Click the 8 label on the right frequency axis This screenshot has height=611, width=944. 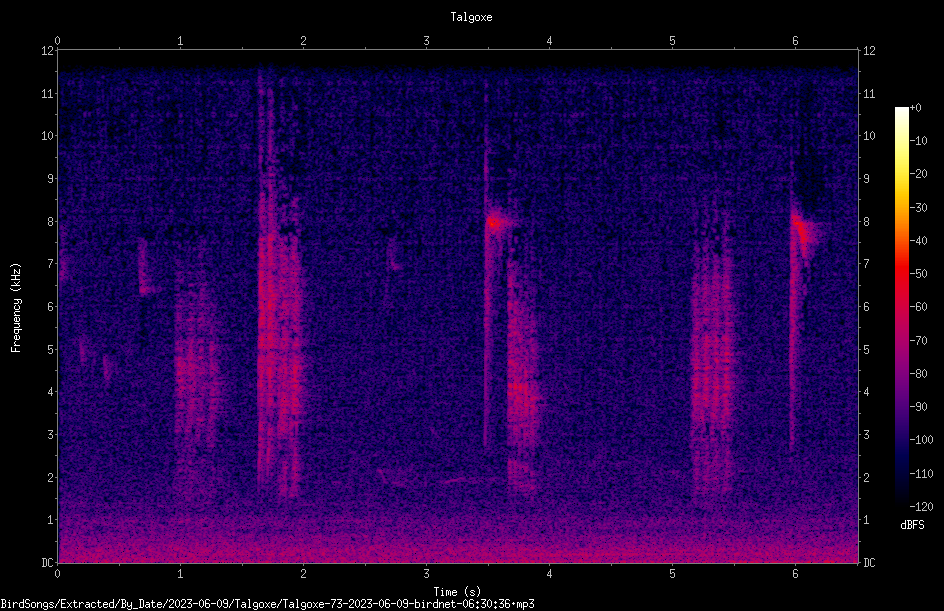[866, 222]
